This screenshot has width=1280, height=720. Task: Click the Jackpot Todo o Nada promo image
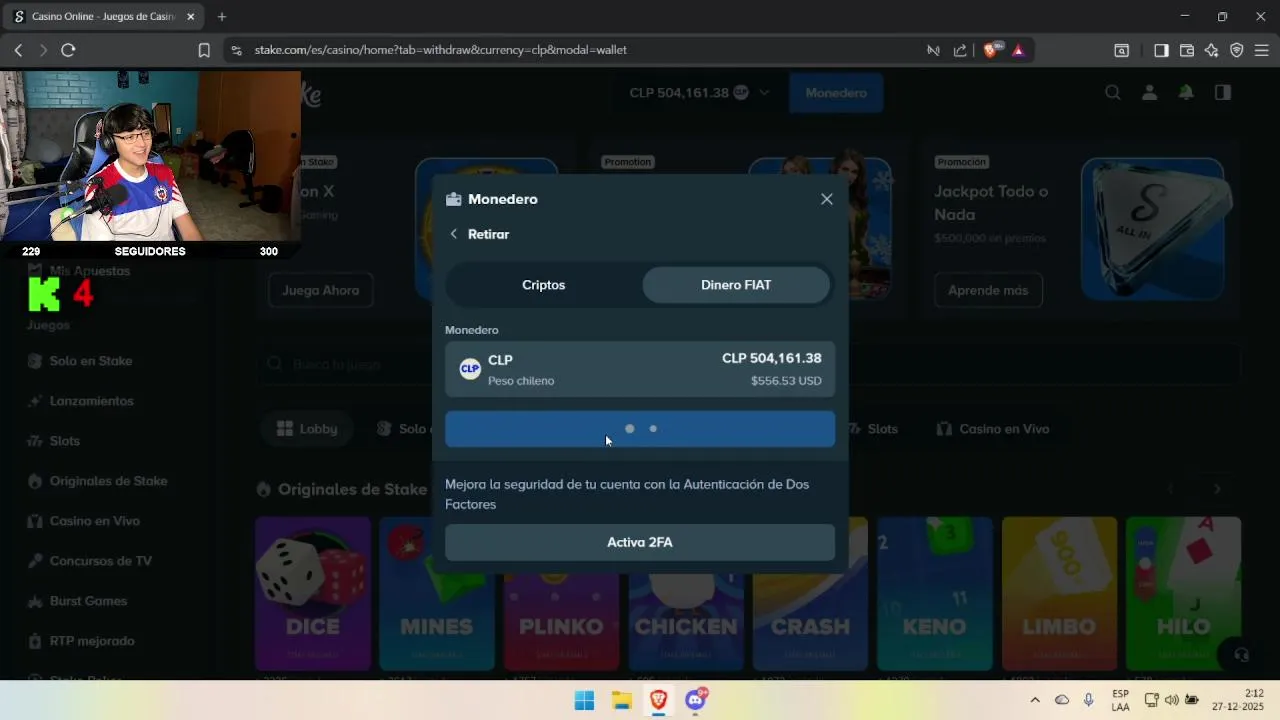coord(1152,229)
